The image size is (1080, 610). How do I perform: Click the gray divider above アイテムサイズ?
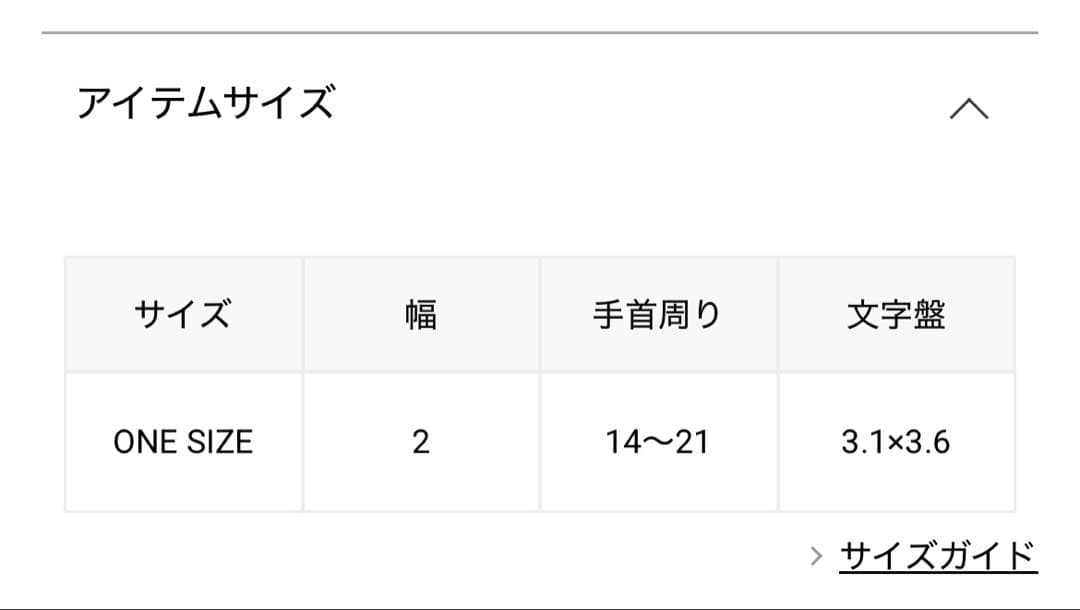click(x=540, y=33)
